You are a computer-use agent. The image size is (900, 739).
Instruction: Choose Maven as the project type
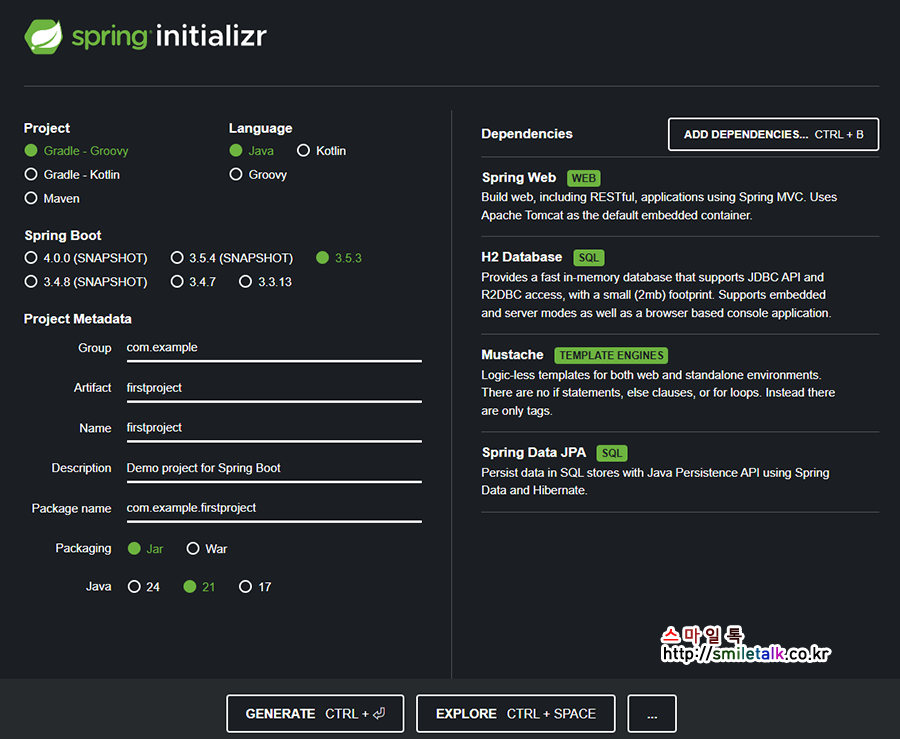pos(52,199)
